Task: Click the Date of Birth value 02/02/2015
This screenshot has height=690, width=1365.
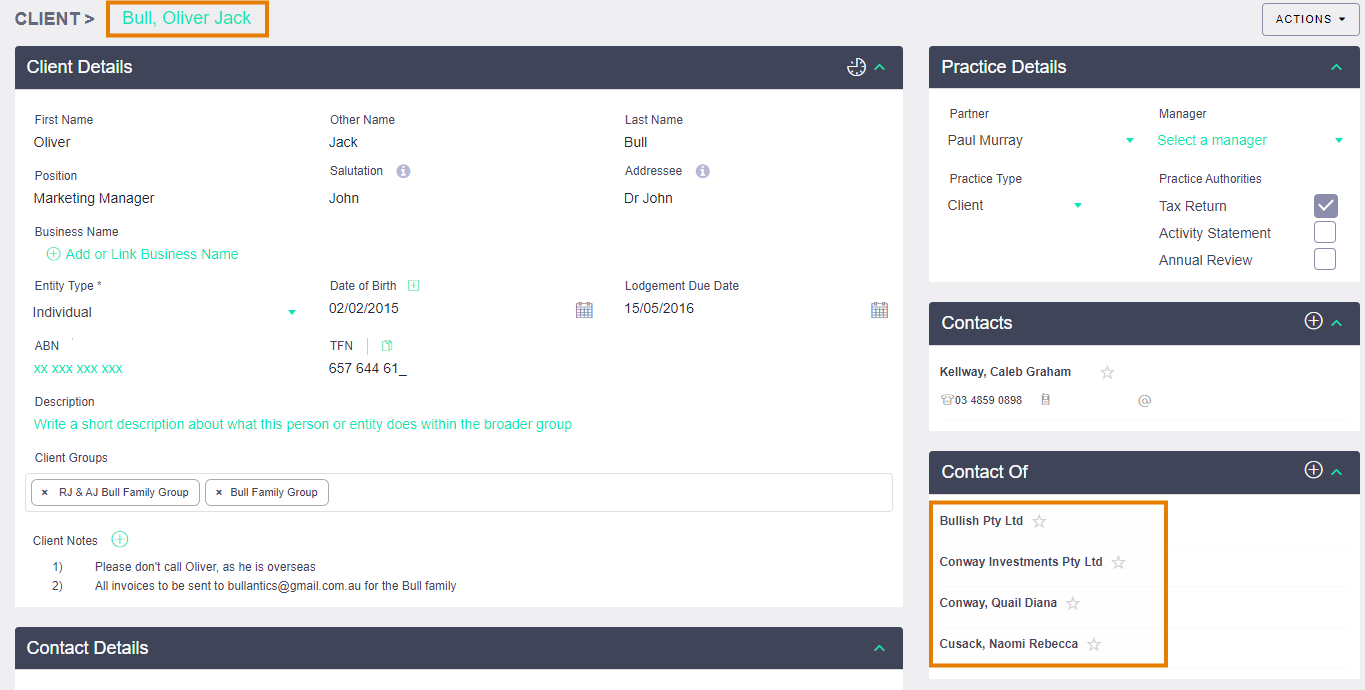Action: (364, 308)
